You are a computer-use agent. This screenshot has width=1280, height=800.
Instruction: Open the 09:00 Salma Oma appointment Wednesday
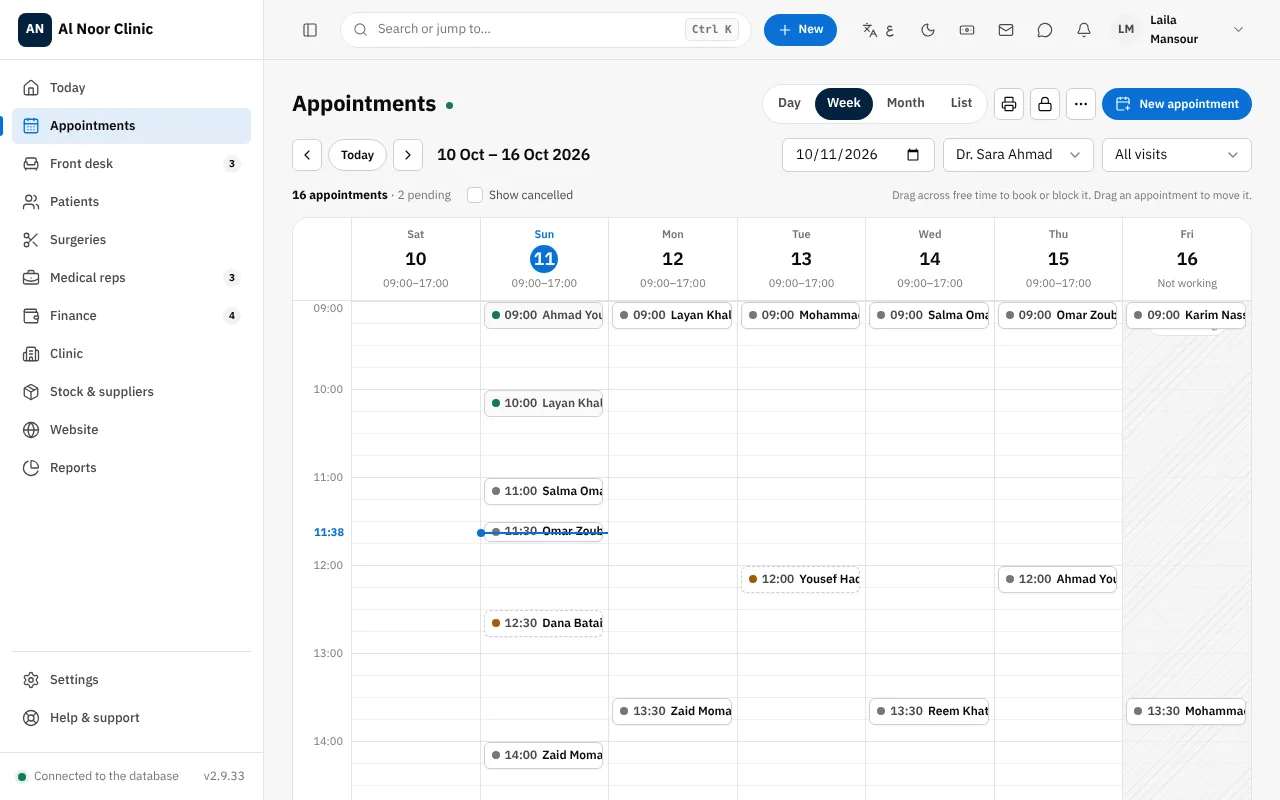coord(929,315)
